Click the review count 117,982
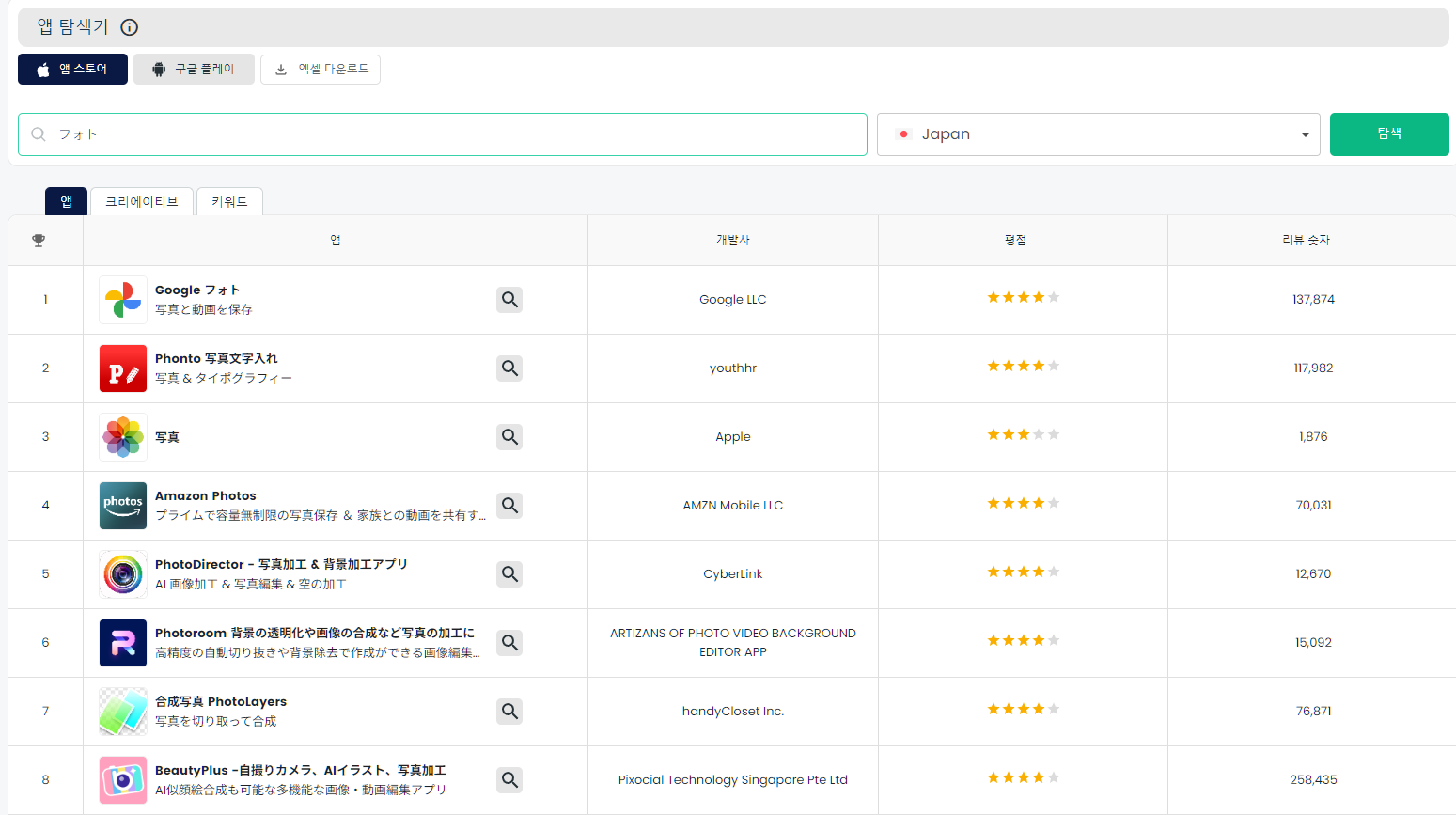The image size is (1456, 815). pos(1313,368)
